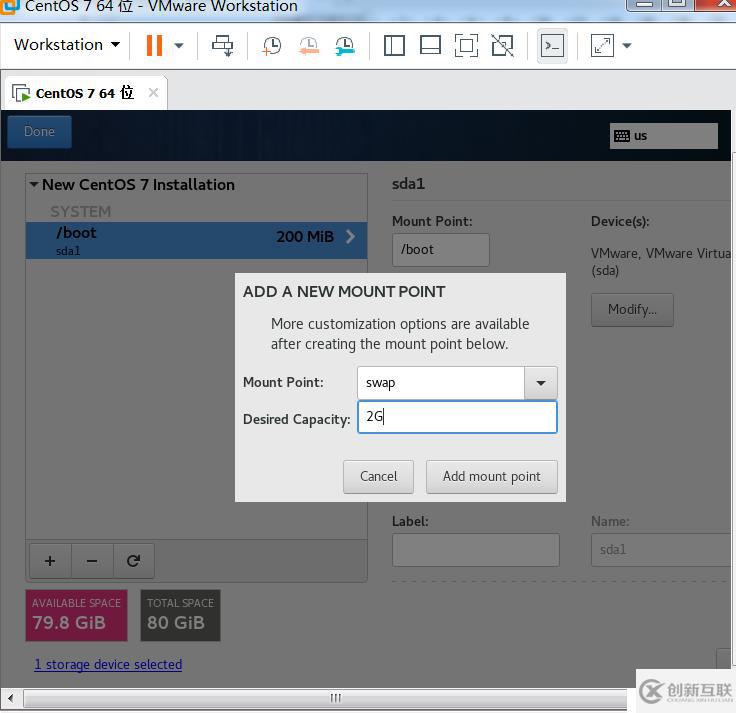Click the Modify devices button
Viewport: 736px width, 713px height.
[x=632, y=310]
